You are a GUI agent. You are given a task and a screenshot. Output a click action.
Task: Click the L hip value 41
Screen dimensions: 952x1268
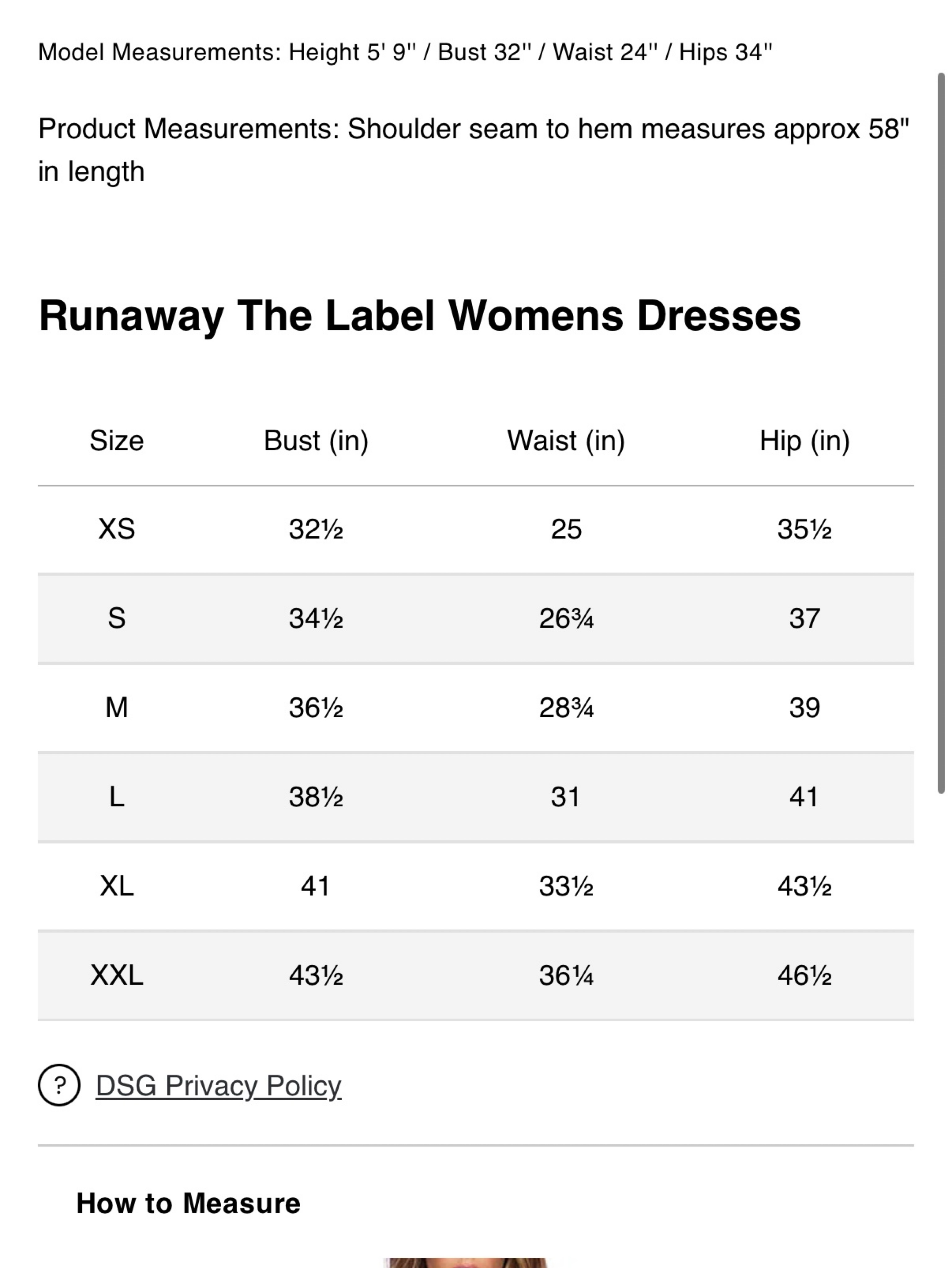tap(804, 797)
